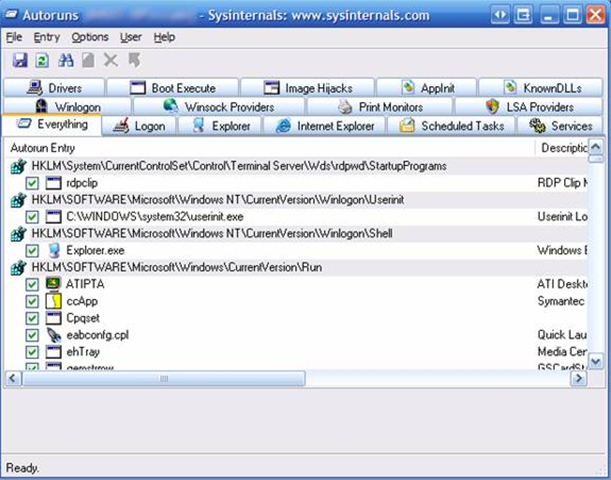Open the Options menu

pyautogui.click(x=90, y=37)
